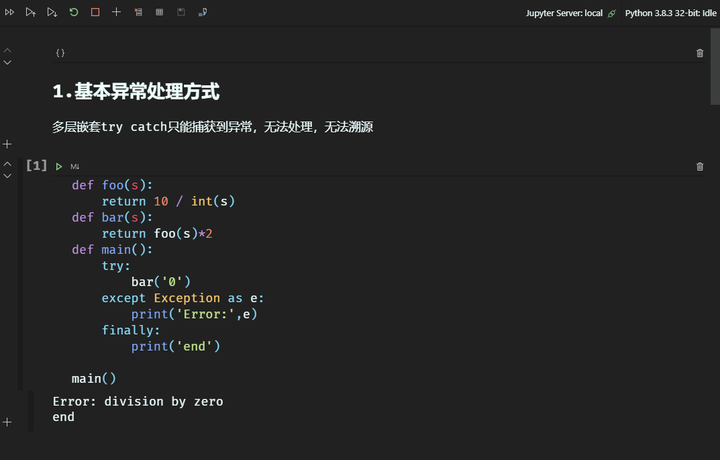This screenshot has width=720, height=460.
Task: Save the notebook
Action: pyautogui.click(x=181, y=12)
